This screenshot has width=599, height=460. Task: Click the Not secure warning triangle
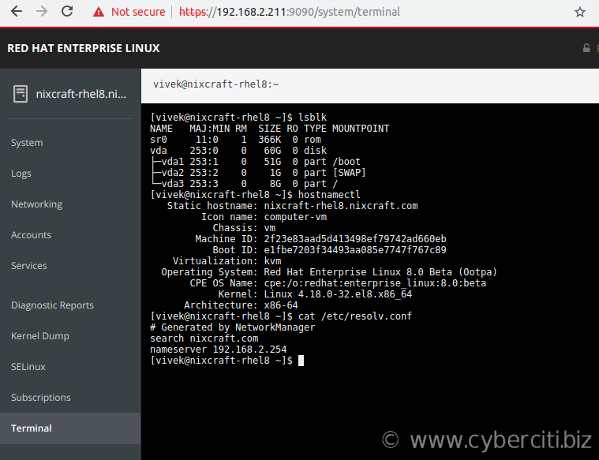[x=99, y=12]
